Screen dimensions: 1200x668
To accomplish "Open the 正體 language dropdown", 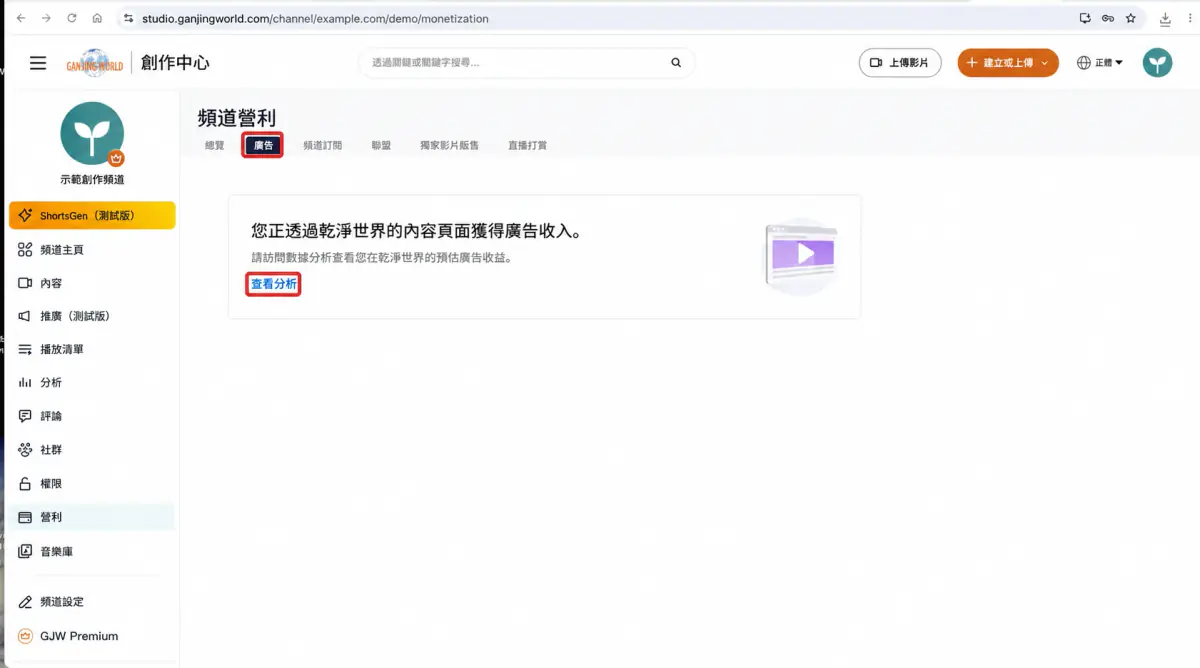I will click(1100, 63).
